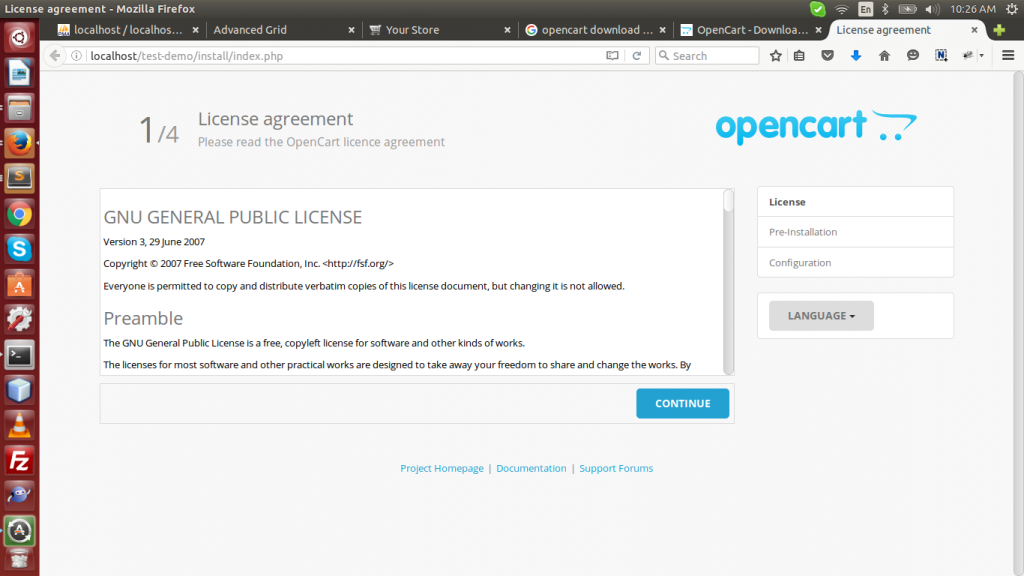The image size is (1024, 576).
Task: Open VLC media player from the dock
Action: pos(19,426)
